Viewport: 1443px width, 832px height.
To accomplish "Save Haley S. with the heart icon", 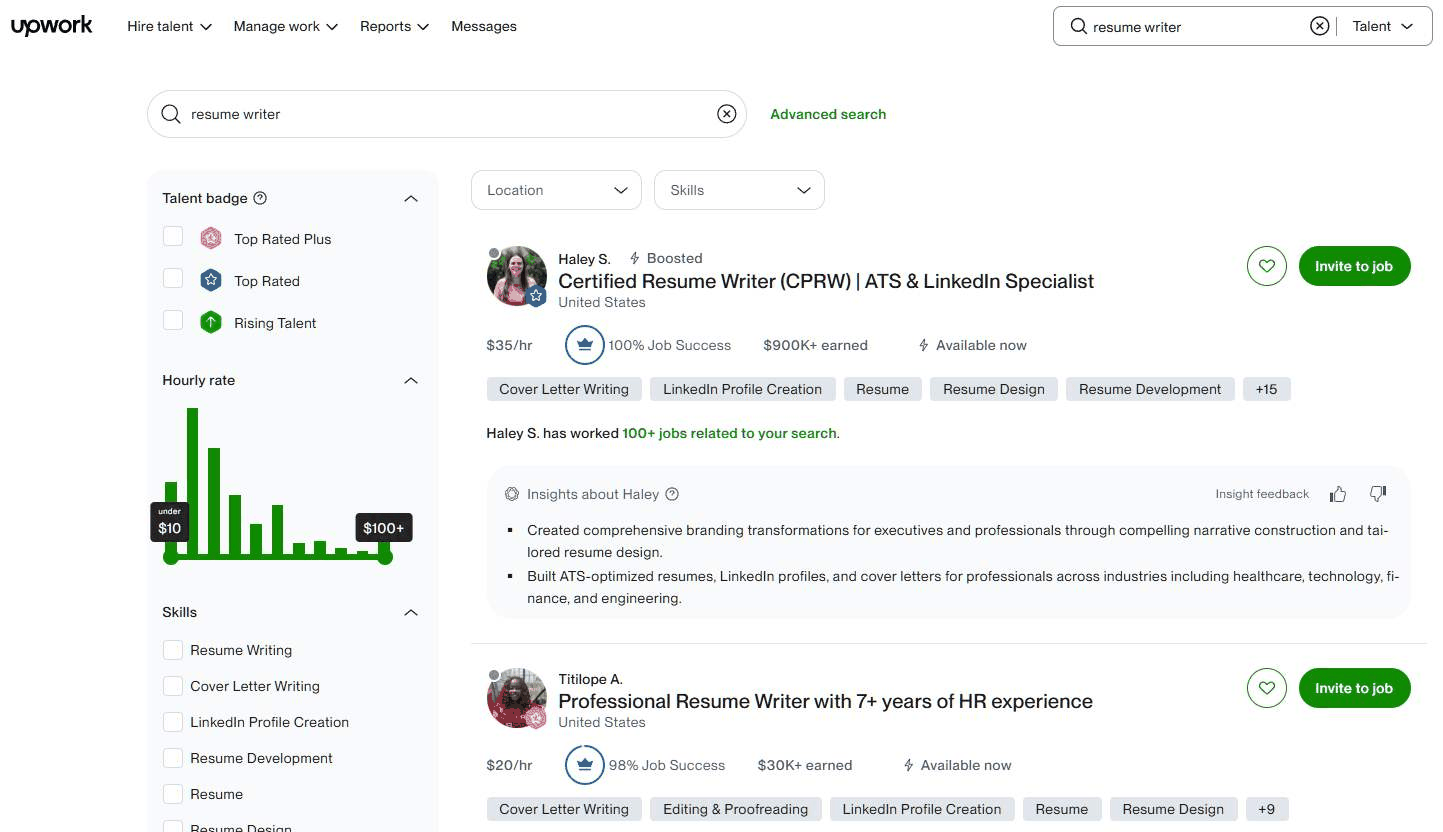I will (x=1267, y=266).
